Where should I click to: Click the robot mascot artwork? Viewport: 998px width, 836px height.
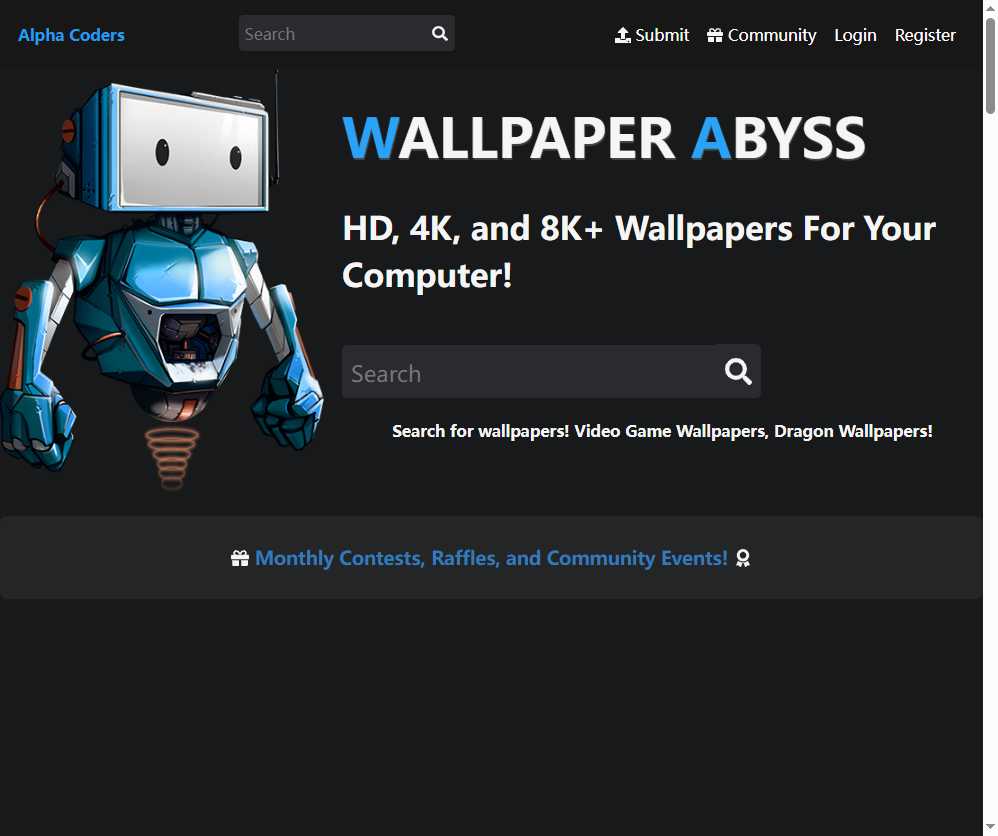pos(165,280)
